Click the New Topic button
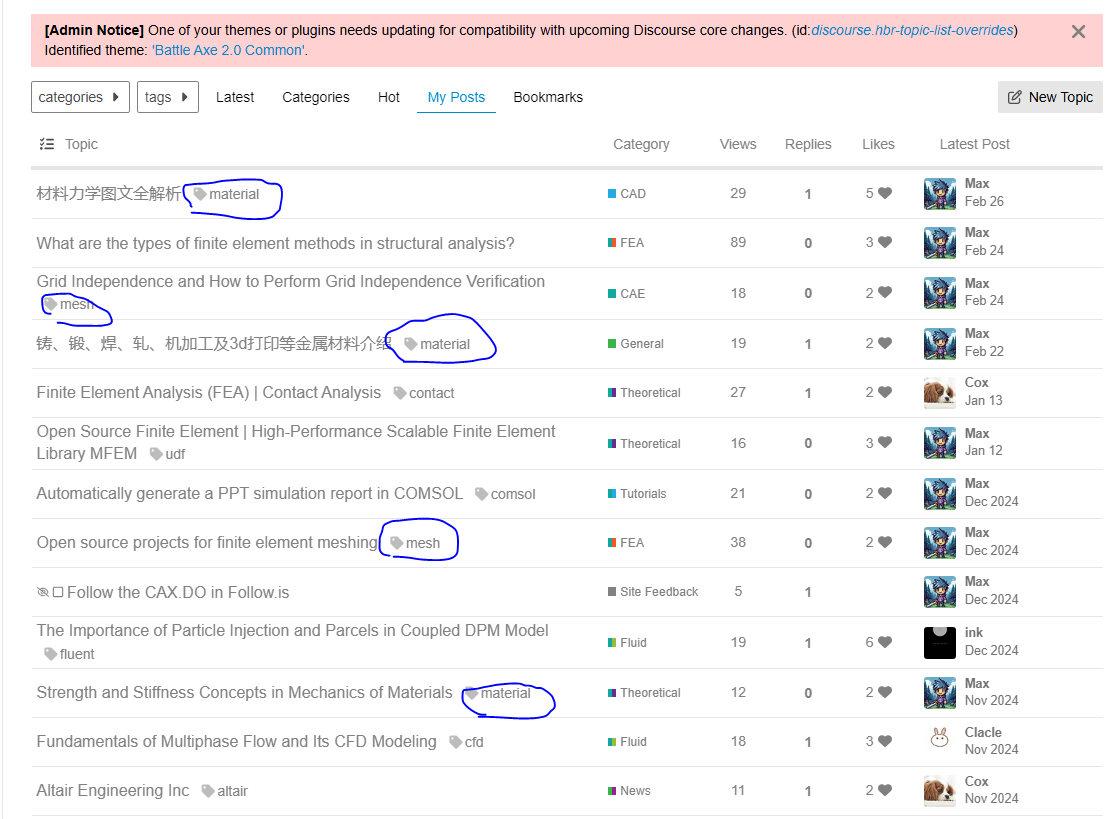The image size is (1105, 819). click(1050, 97)
